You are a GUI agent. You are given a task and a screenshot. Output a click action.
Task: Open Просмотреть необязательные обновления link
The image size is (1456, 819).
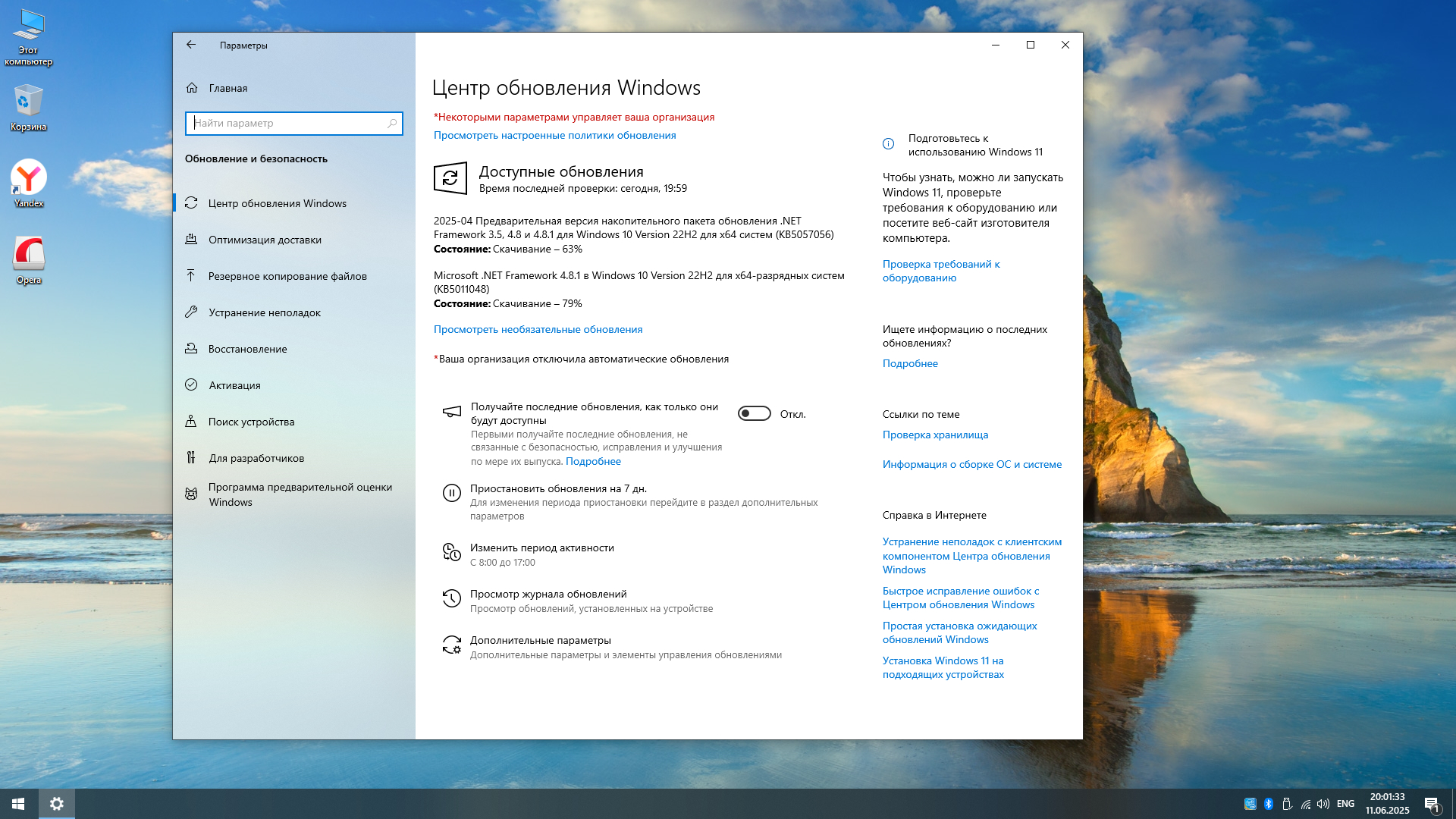point(538,329)
